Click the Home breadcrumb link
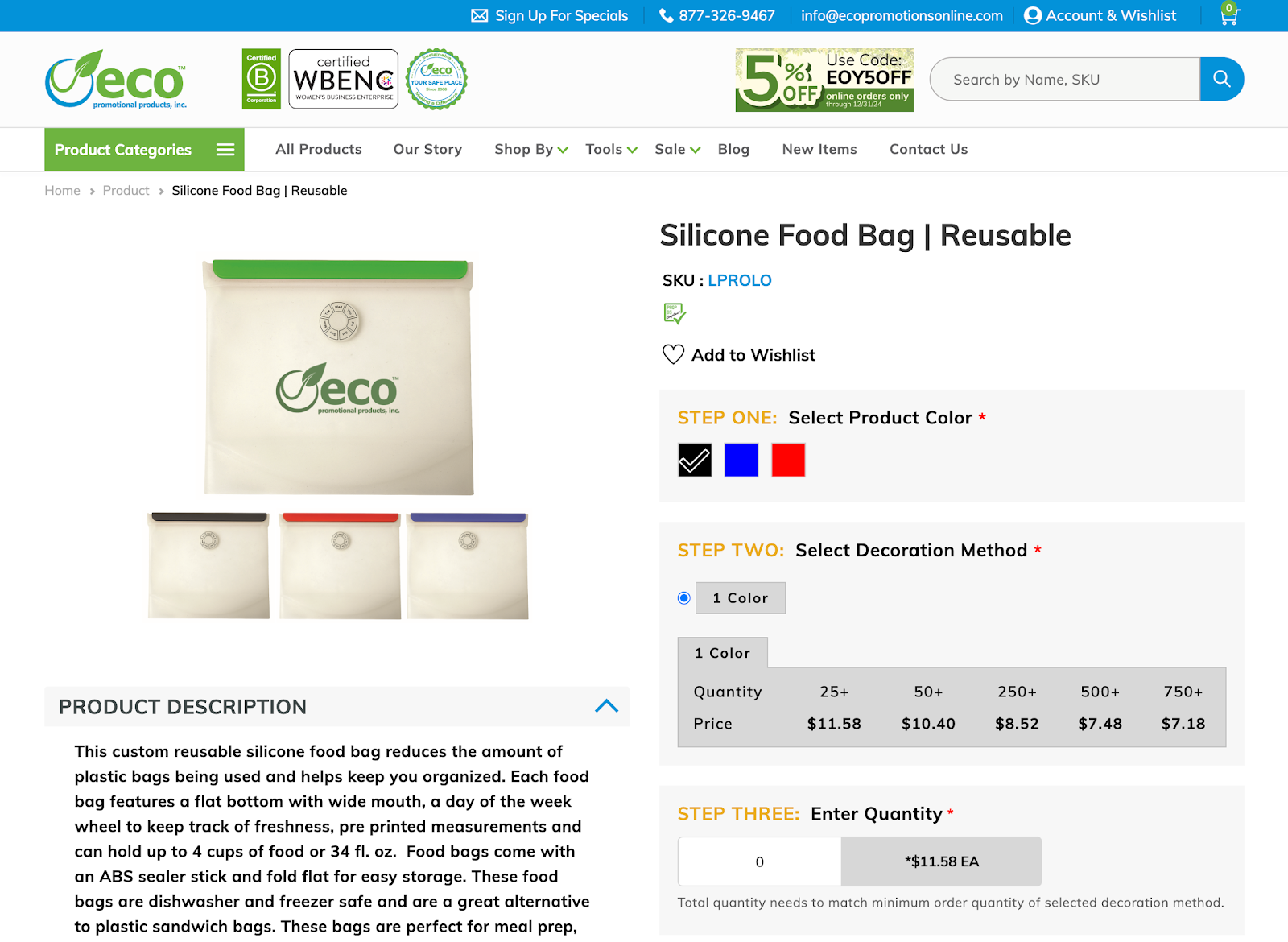 click(x=62, y=190)
